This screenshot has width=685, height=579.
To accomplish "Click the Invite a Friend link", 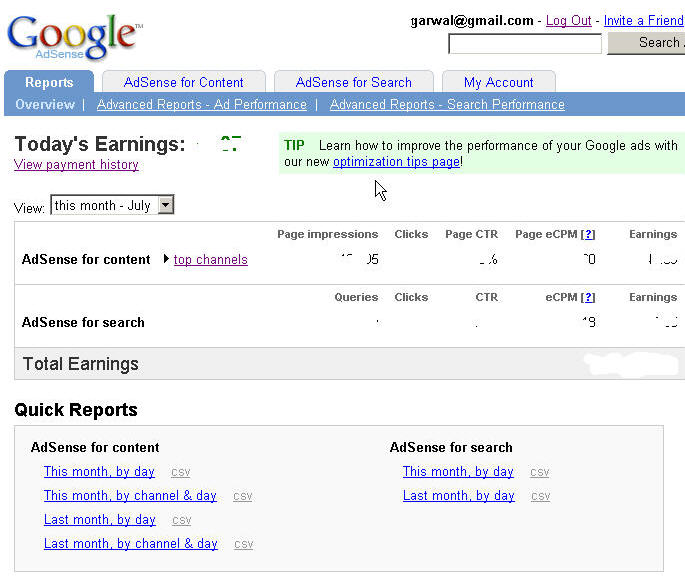I will pyautogui.click(x=643, y=21).
